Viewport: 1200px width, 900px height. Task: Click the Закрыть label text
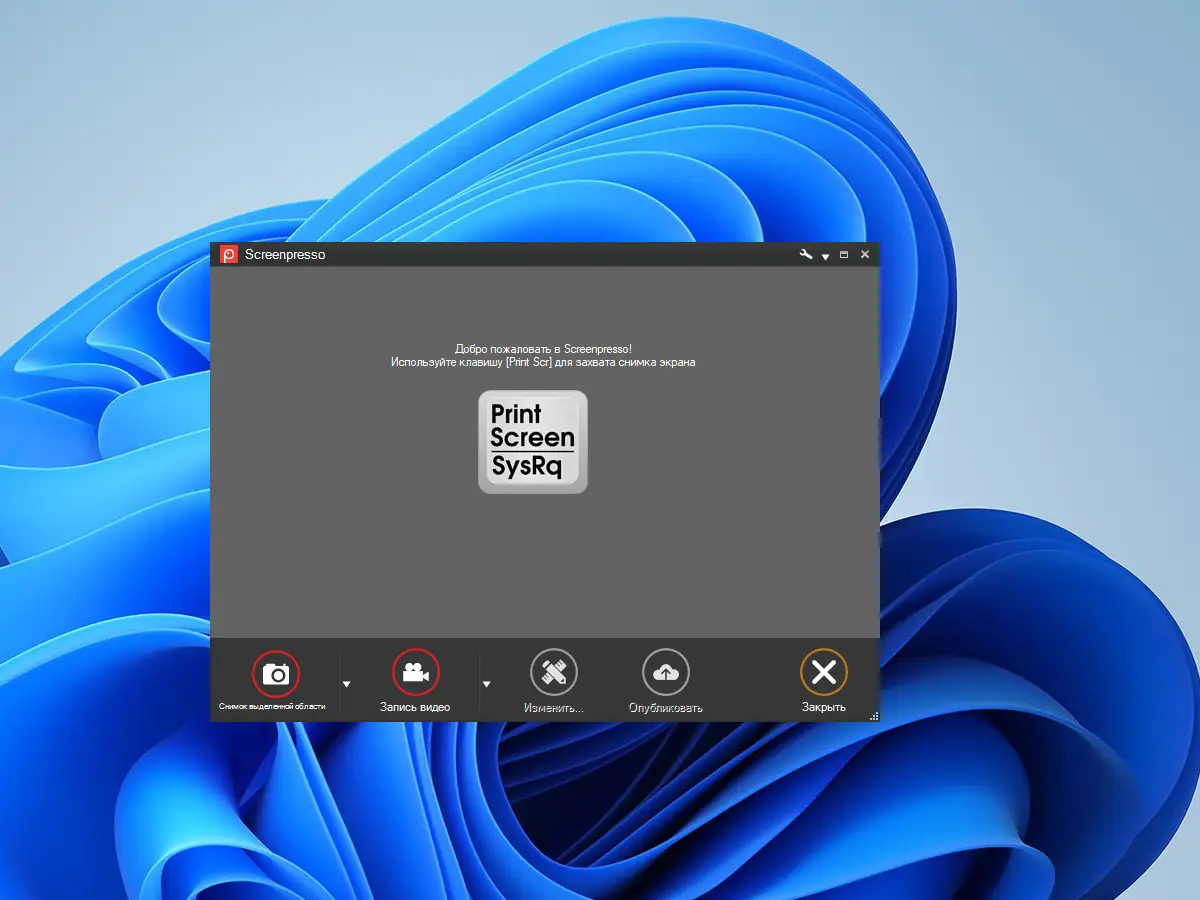823,705
